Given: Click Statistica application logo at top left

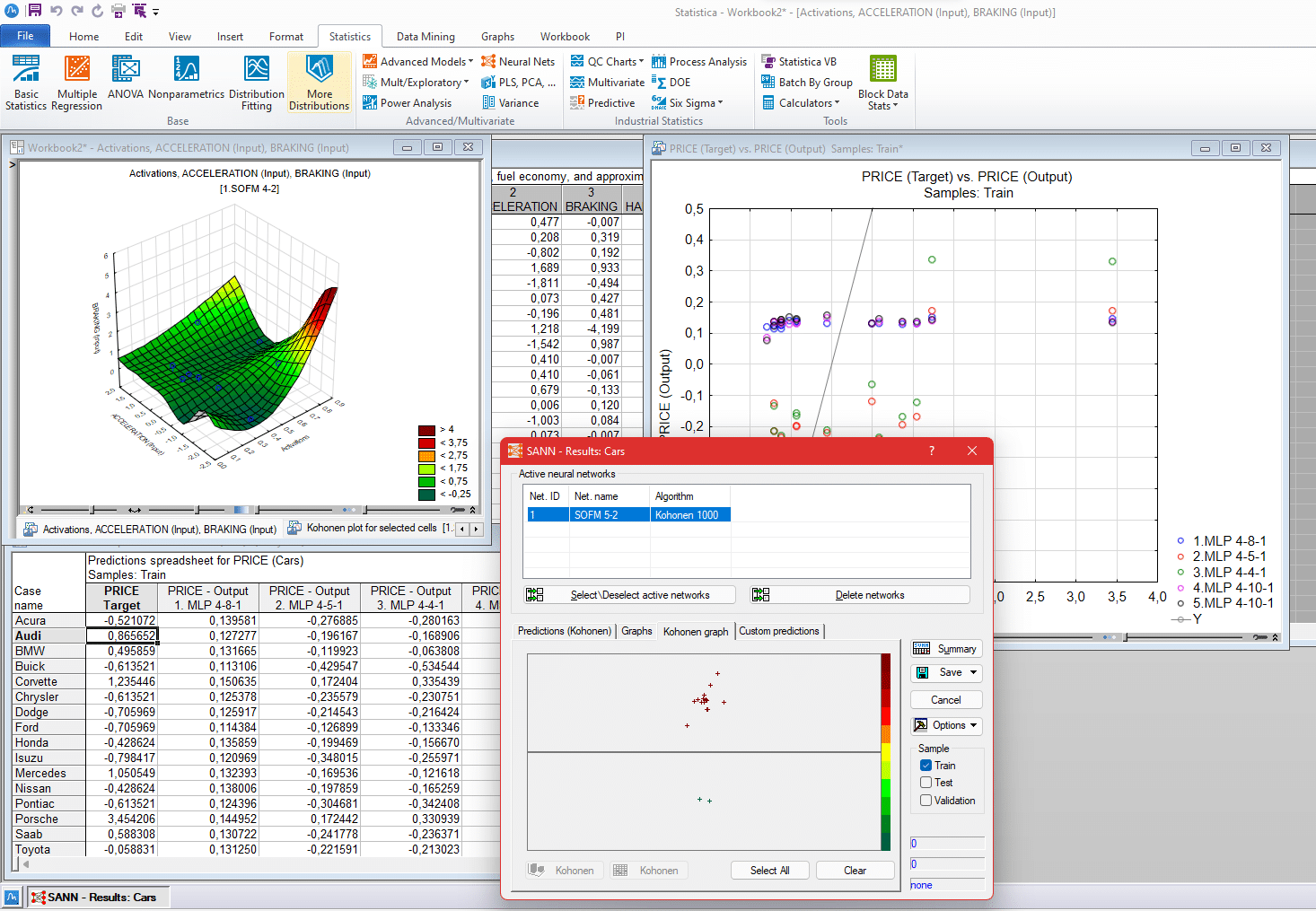Looking at the screenshot, I should (x=12, y=11).
